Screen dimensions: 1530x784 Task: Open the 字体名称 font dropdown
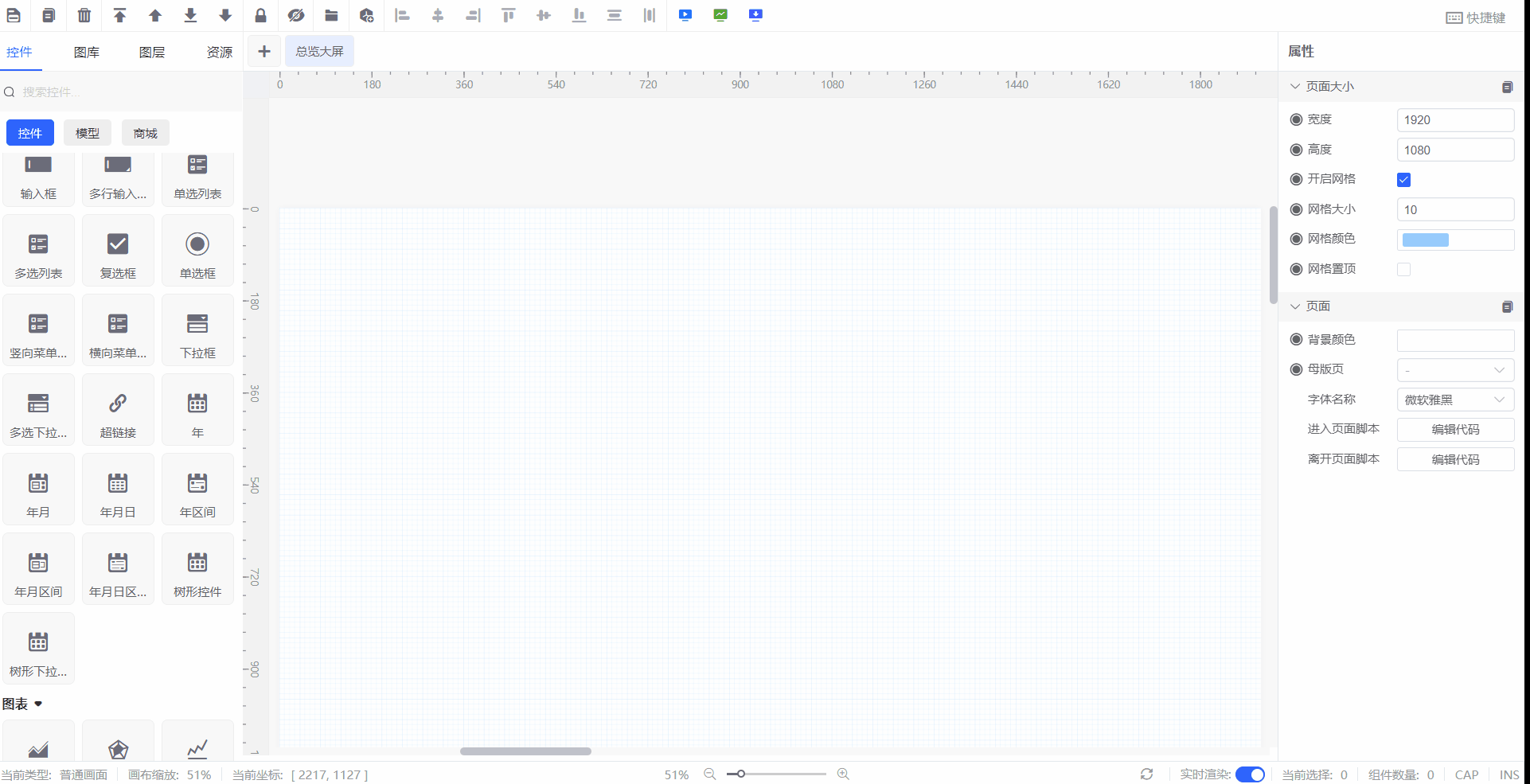click(x=1455, y=400)
